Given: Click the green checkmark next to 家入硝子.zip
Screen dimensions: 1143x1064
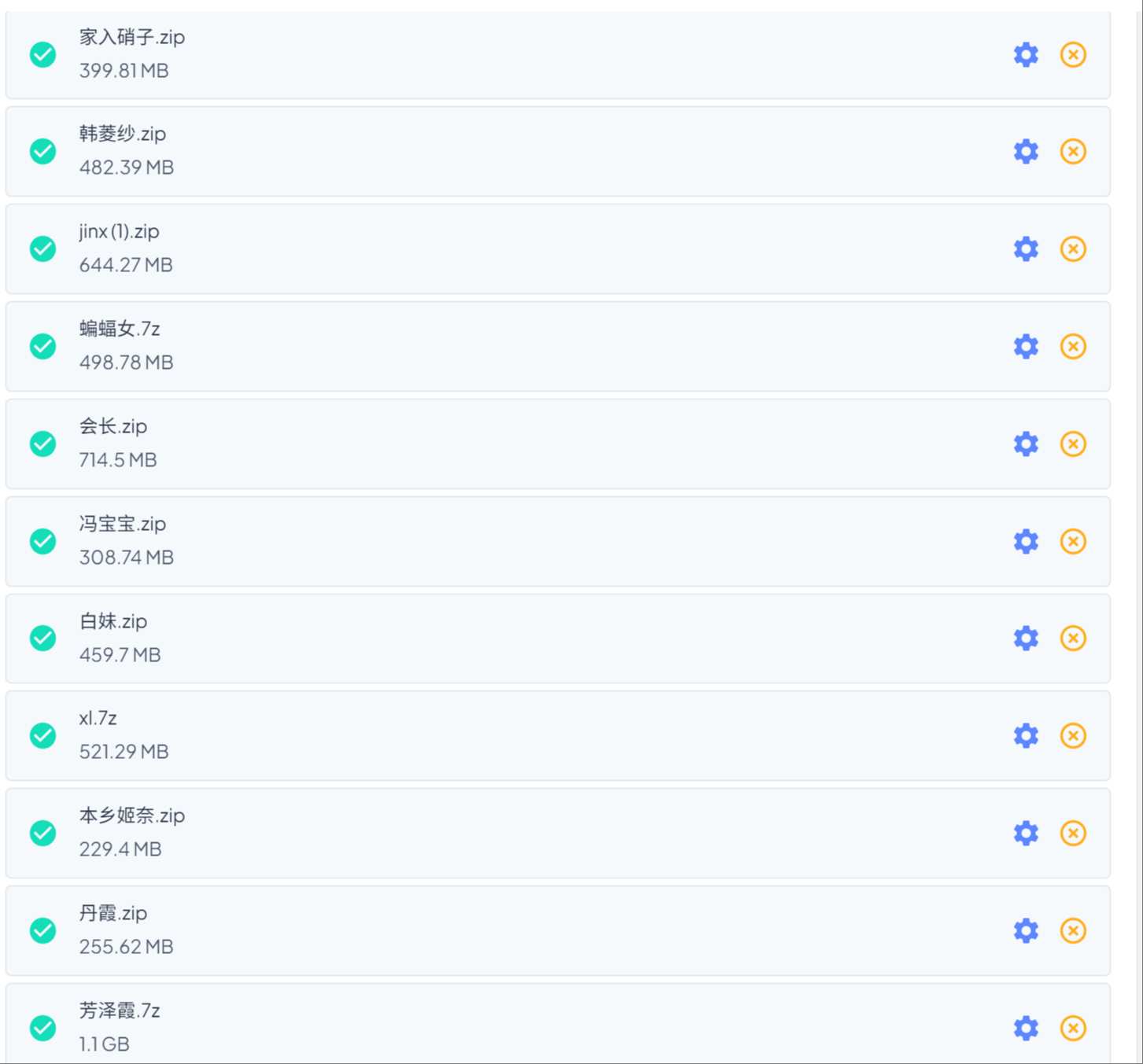Looking at the screenshot, I should point(42,54).
